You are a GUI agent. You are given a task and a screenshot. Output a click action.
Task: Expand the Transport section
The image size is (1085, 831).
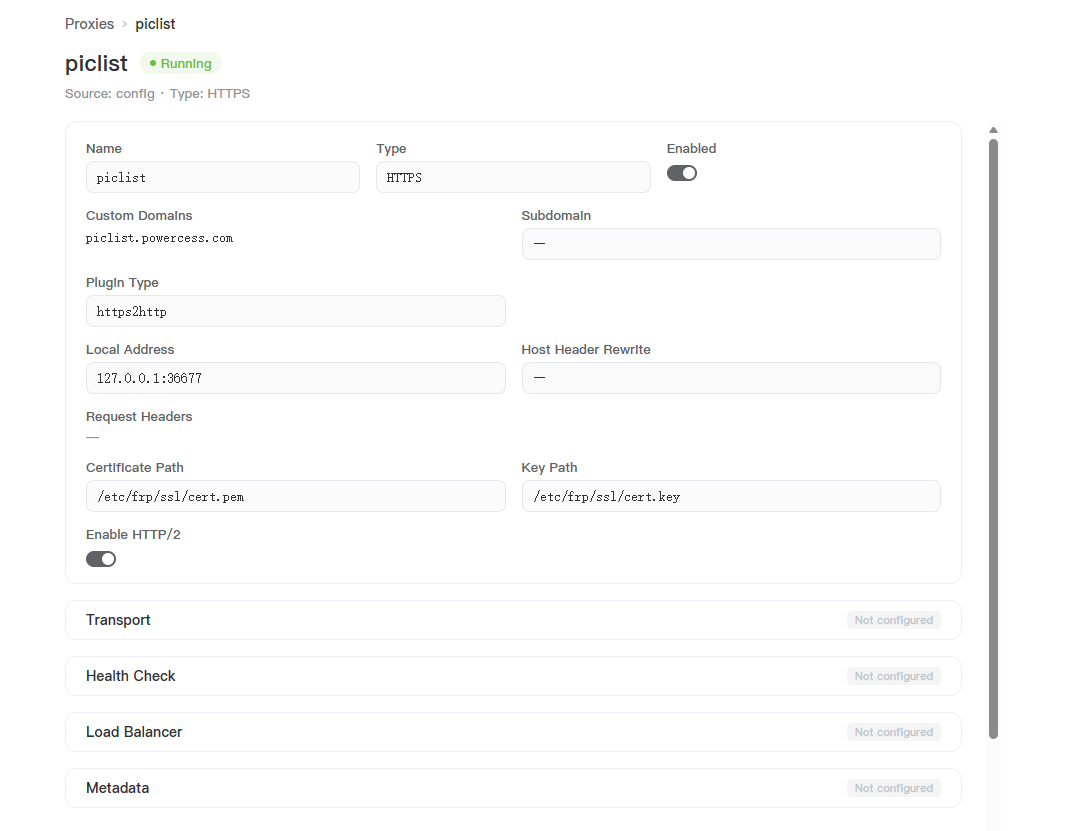pyautogui.click(x=513, y=620)
